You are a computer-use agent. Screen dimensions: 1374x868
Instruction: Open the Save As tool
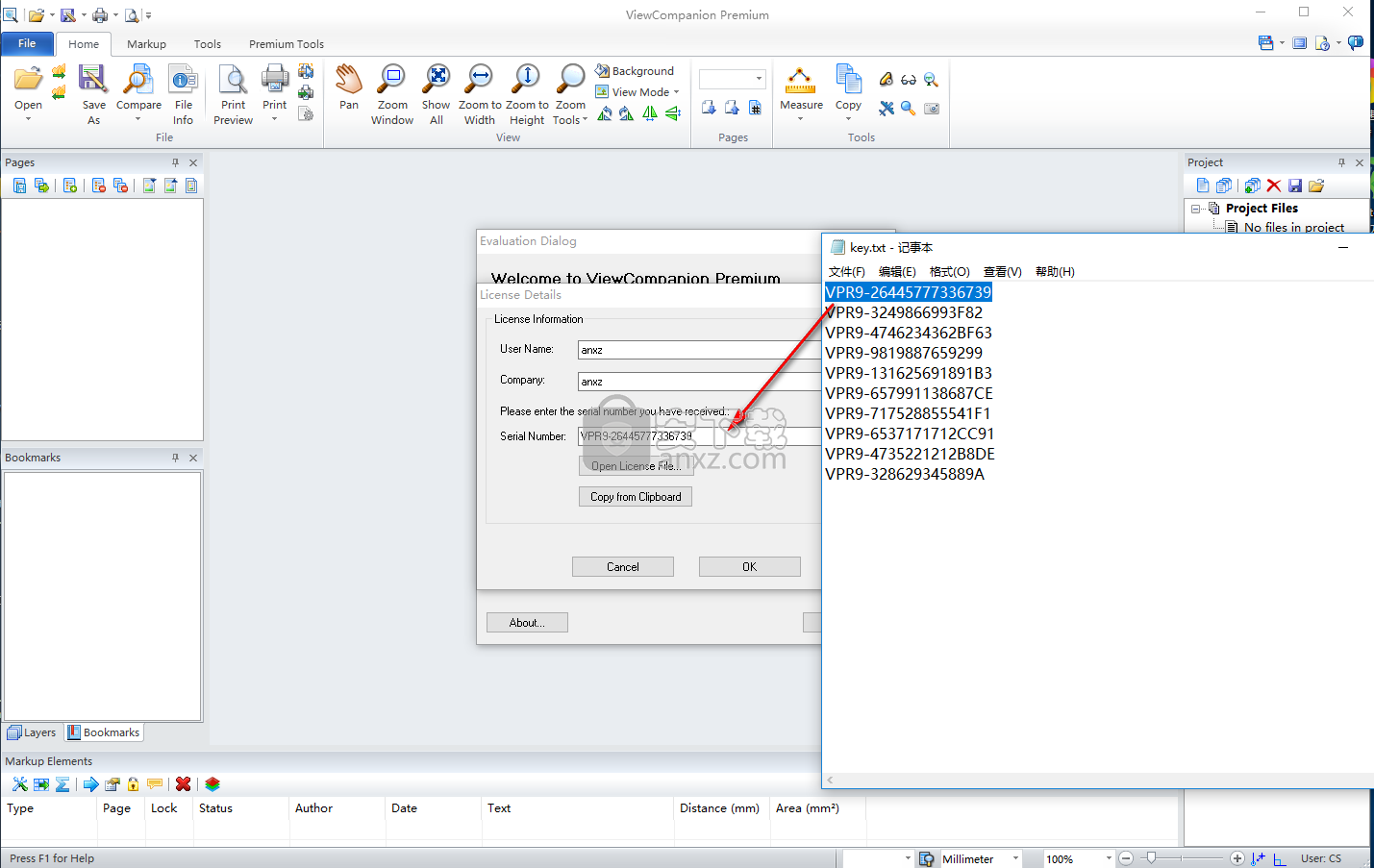point(93,94)
